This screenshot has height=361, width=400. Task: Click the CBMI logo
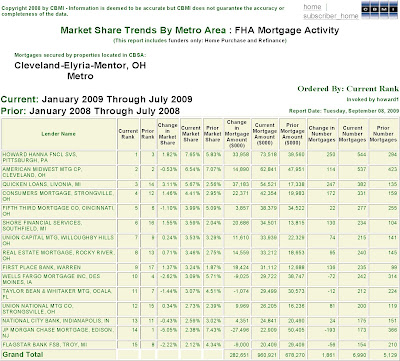[379, 10]
